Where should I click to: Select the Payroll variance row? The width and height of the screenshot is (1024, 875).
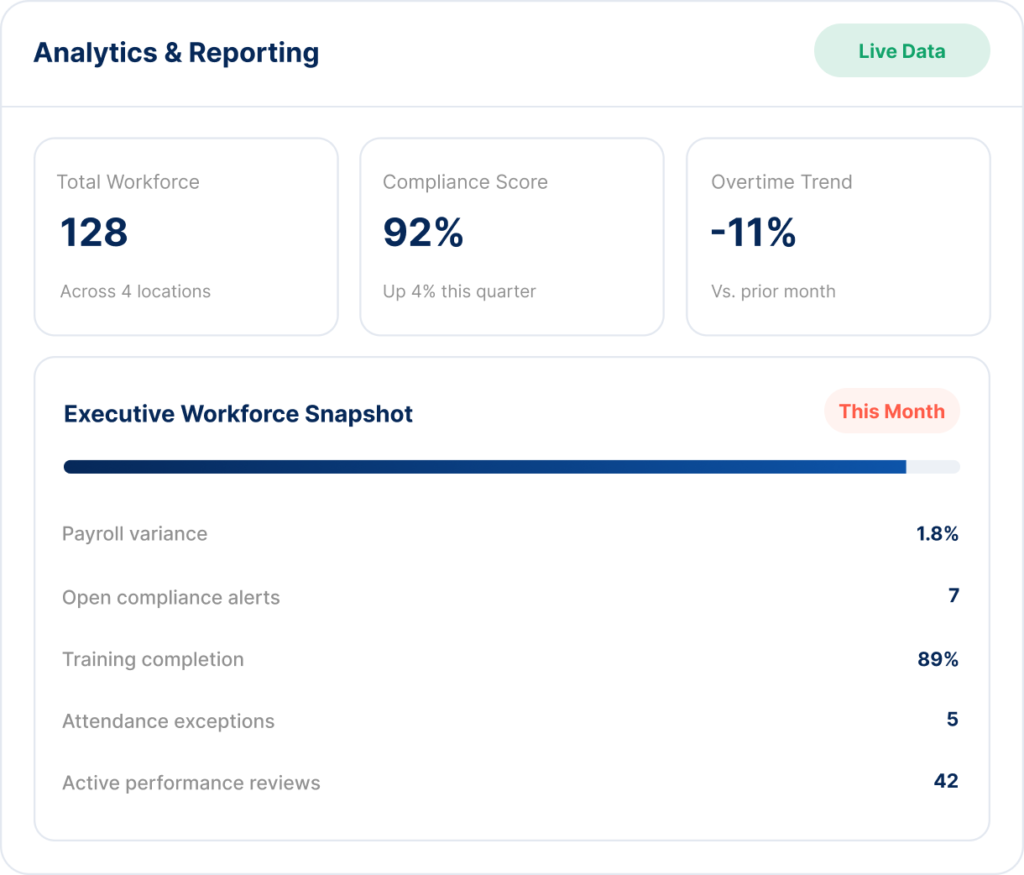tap(511, 533)
